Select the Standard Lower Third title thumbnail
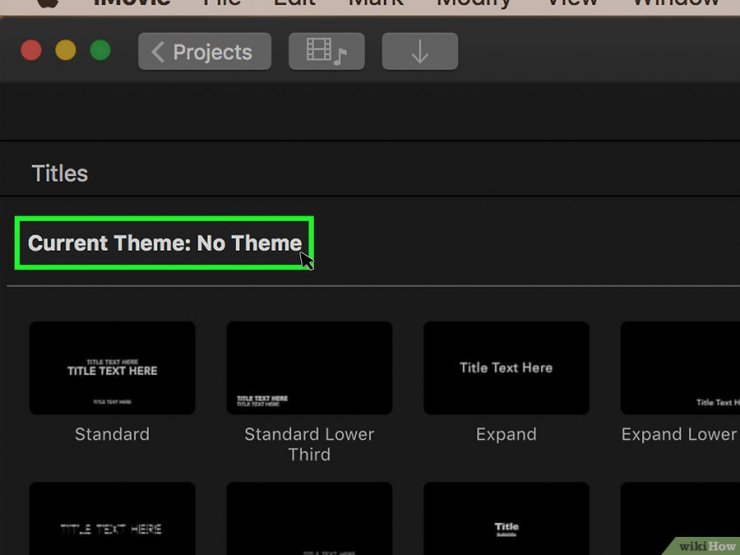The width and height of the screenshot is (740, 555). coord(309,368)
